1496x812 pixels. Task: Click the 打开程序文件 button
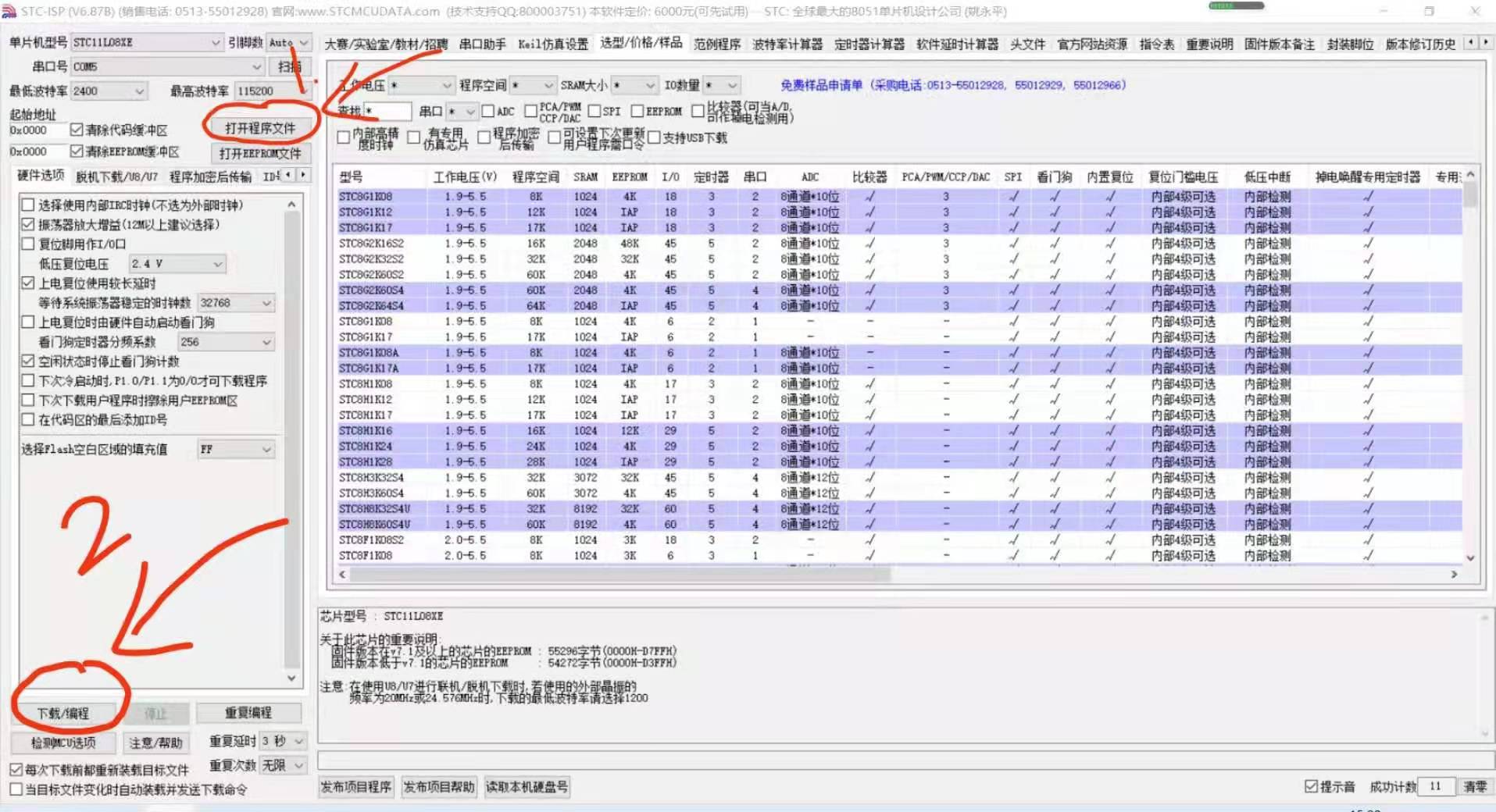point(260,128)
